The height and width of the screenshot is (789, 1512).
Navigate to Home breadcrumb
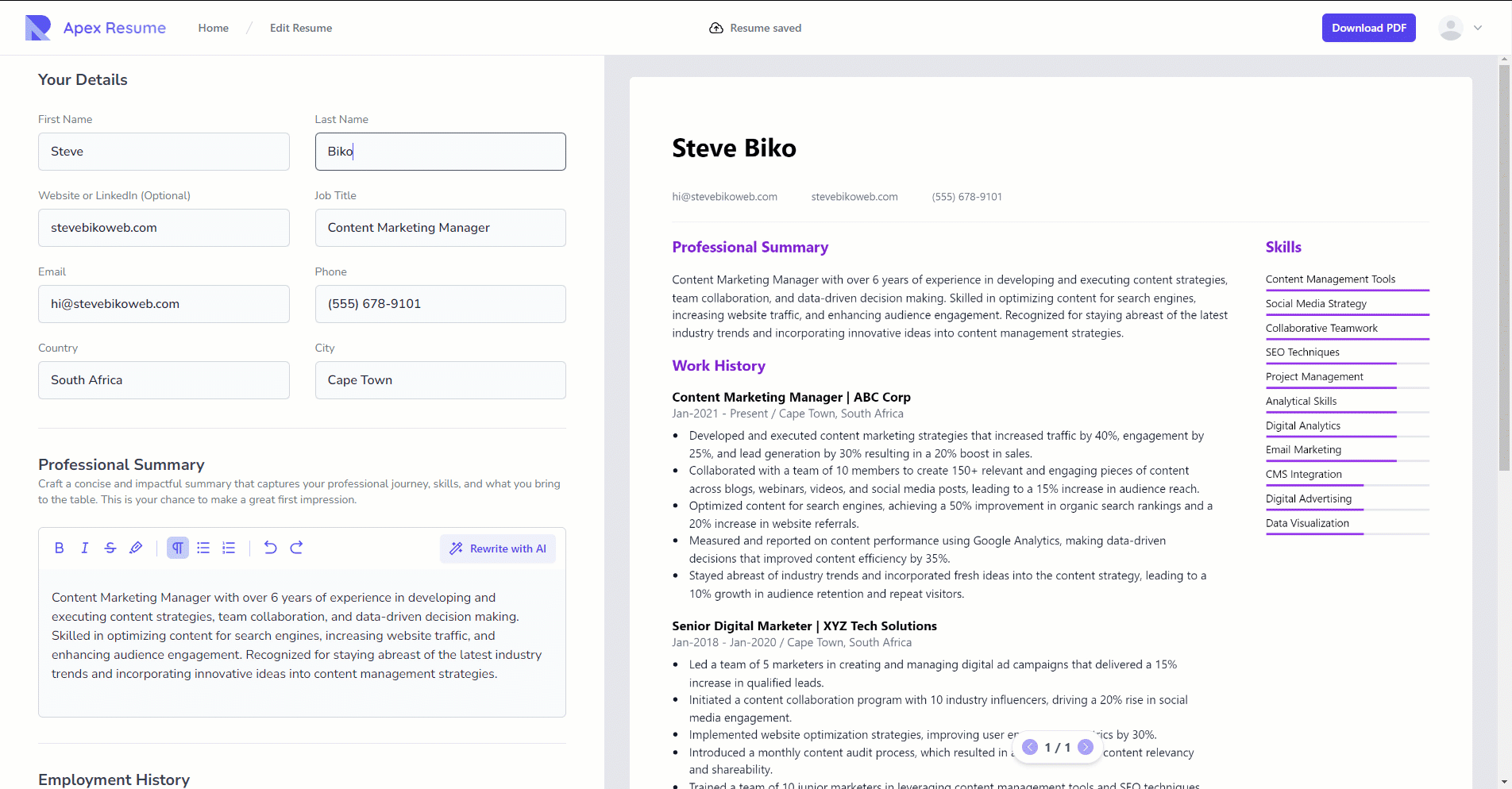(214, 28)
